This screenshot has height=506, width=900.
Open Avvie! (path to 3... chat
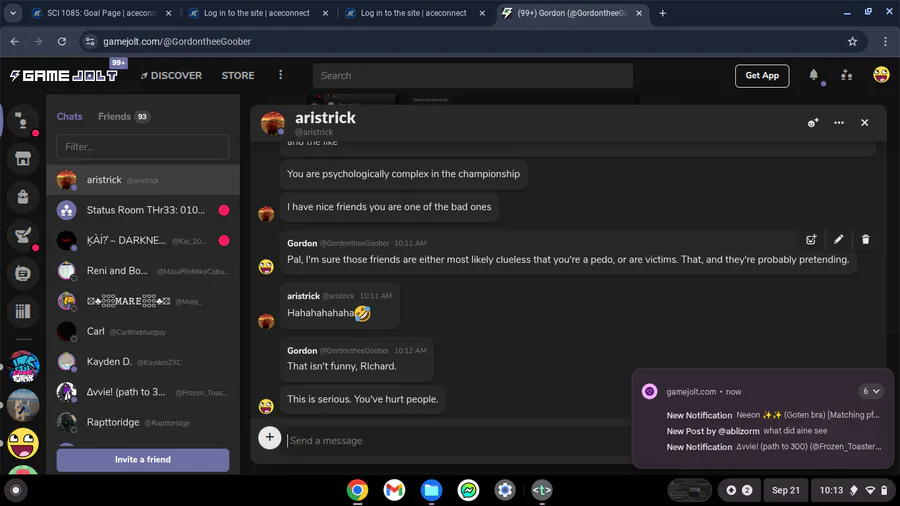[x=142, y=392]
